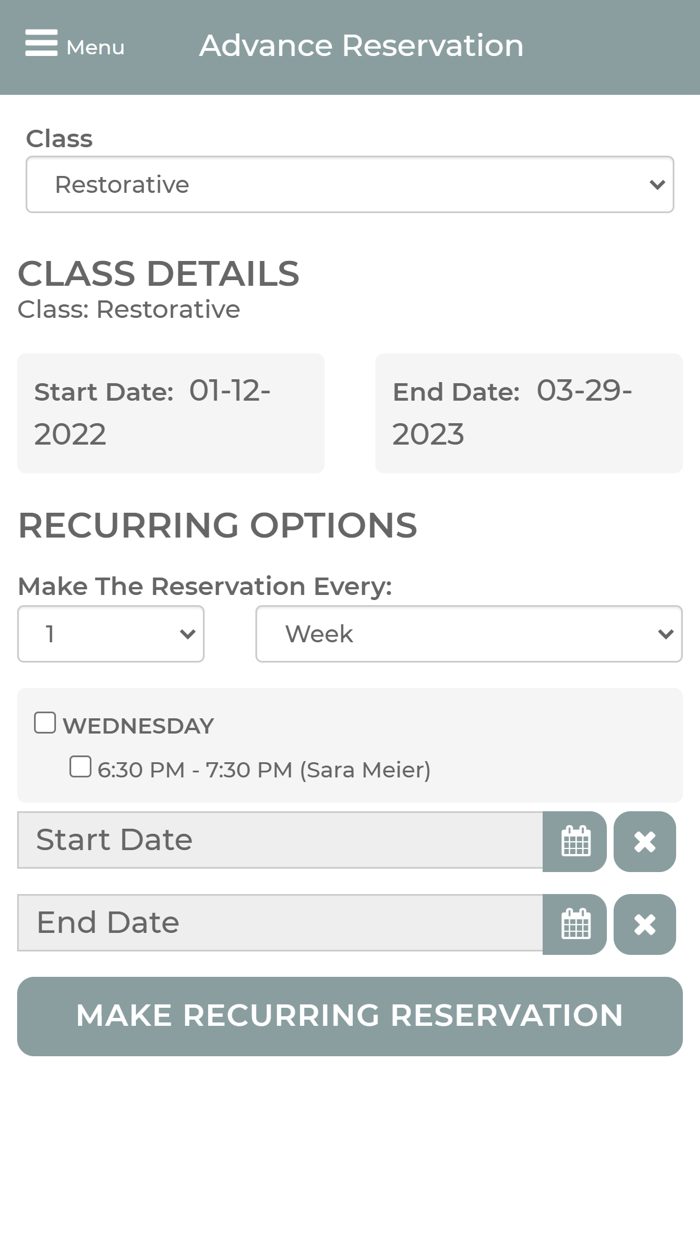Click the Sara Meier time slot label
The height and width of the screenshot is (1244, 700).
[264, 770]
